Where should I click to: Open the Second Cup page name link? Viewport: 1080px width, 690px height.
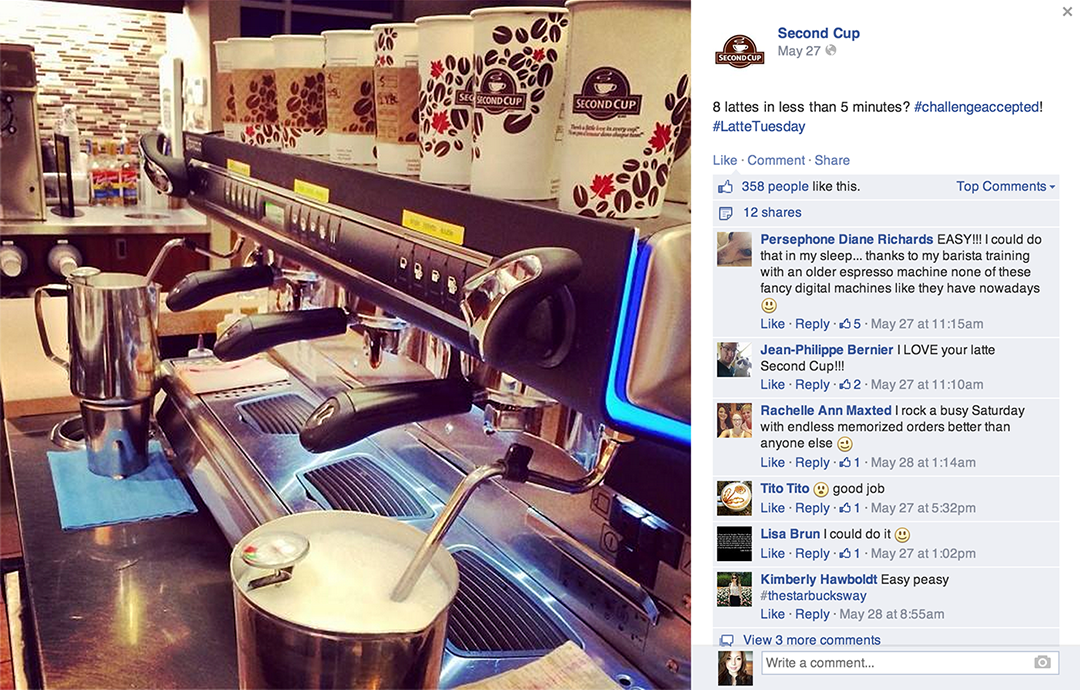click(x=818, y=33)
